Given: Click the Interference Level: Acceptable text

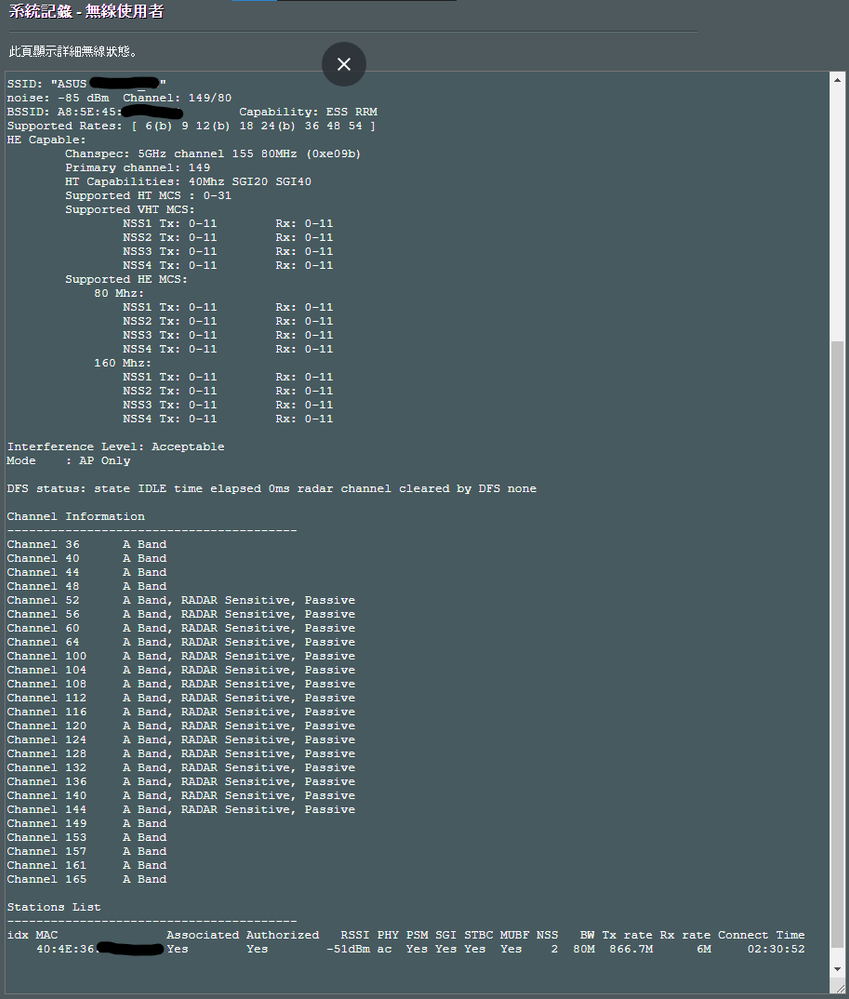Looking at the screenshot, I should click(x=115, y=447).
